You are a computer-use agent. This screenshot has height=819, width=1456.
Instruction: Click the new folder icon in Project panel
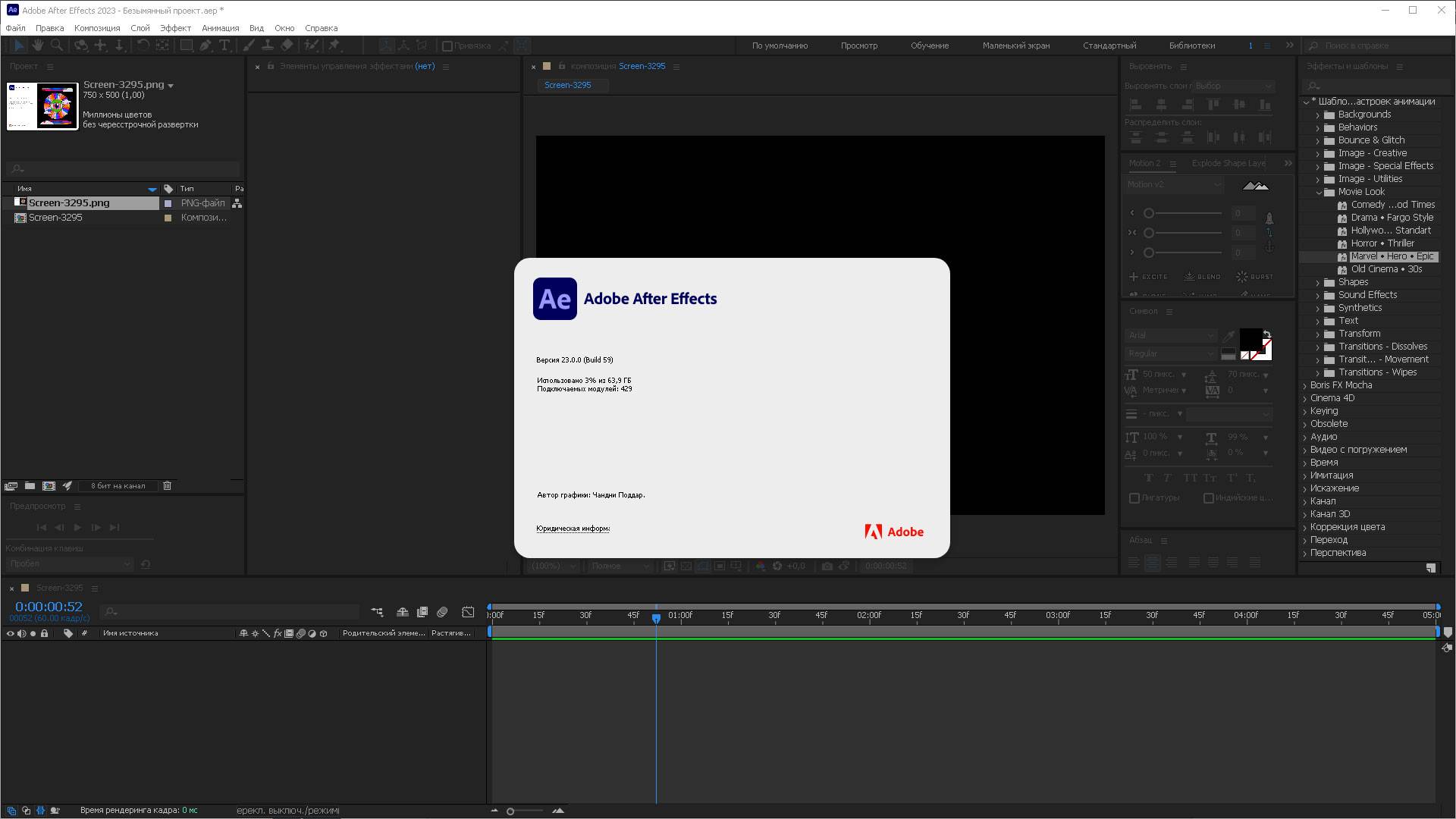coord(30,485)
